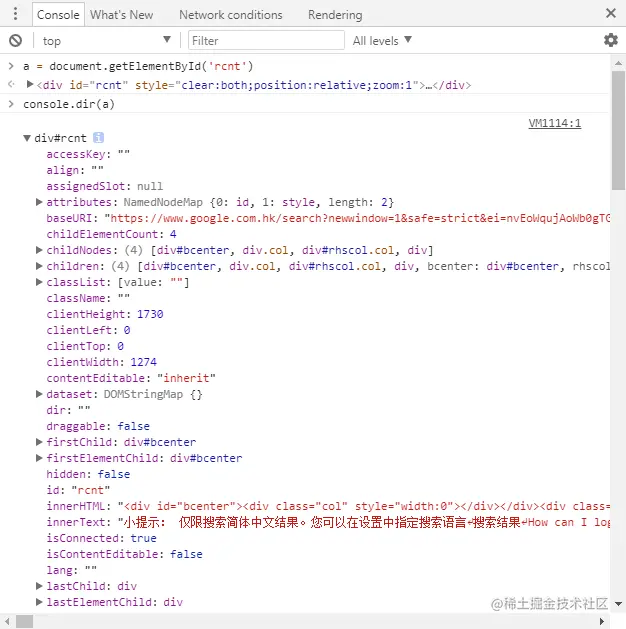Click the isContentEditable: false row
The image size is (626, 629).
(124, 554)
